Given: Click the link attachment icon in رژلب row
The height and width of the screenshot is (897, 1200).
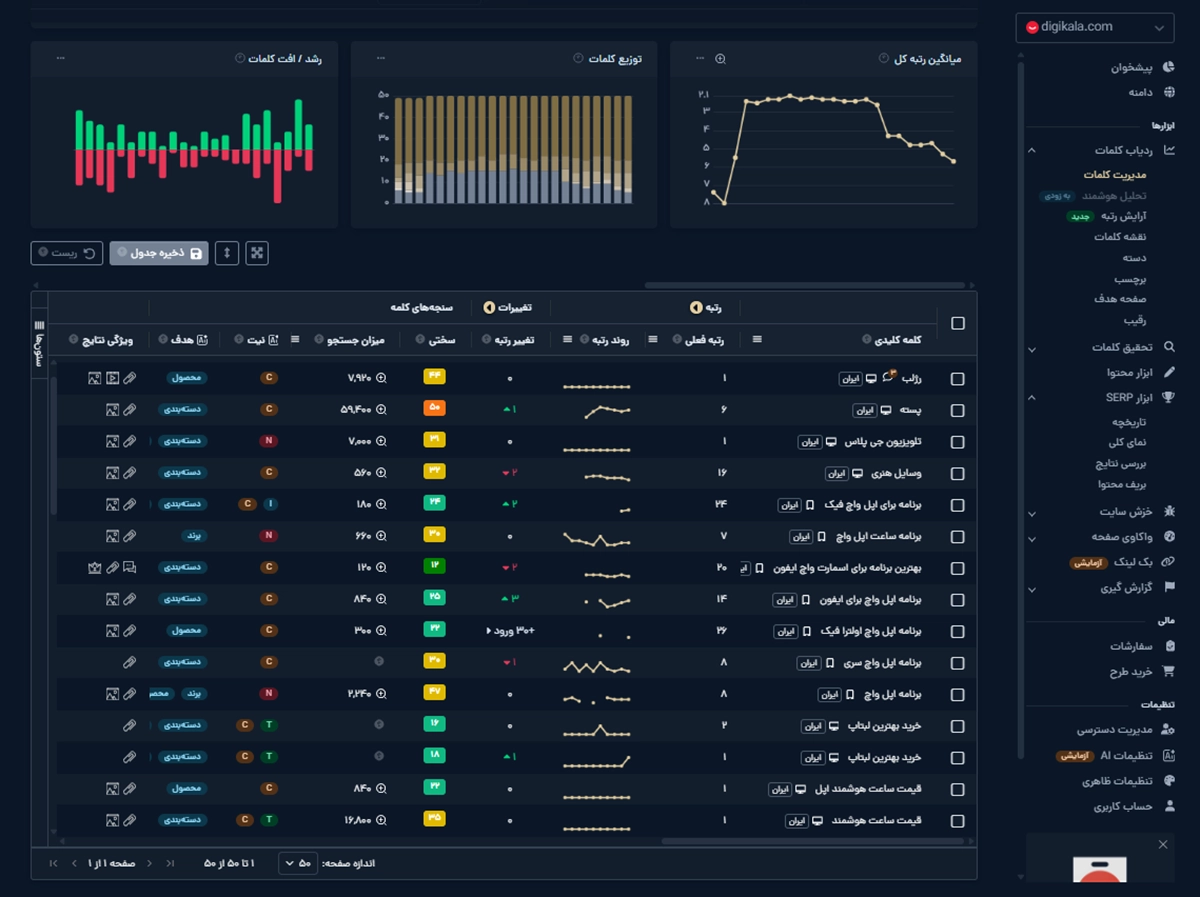Looking at the screenshot, I should pyautogui.click(x=130, y=378).
